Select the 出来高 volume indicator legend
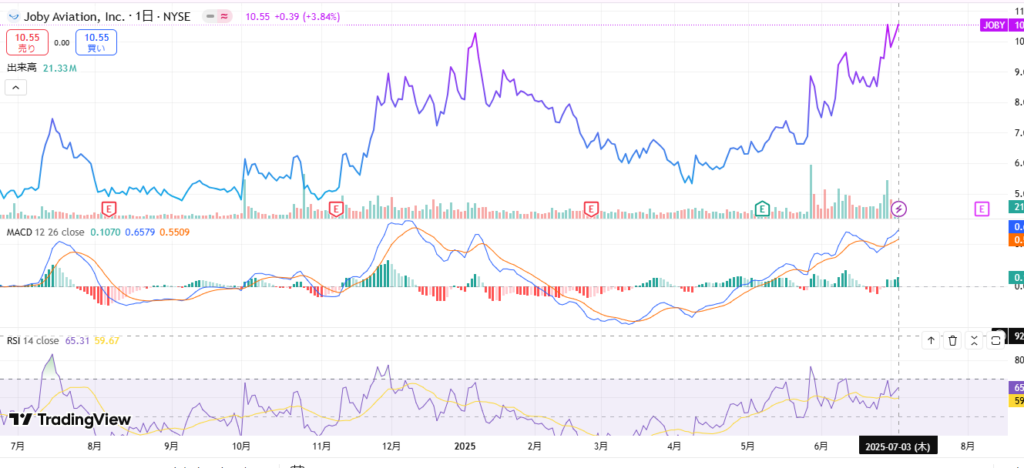Screen dimensions: 1024x468 coord(22,68)
